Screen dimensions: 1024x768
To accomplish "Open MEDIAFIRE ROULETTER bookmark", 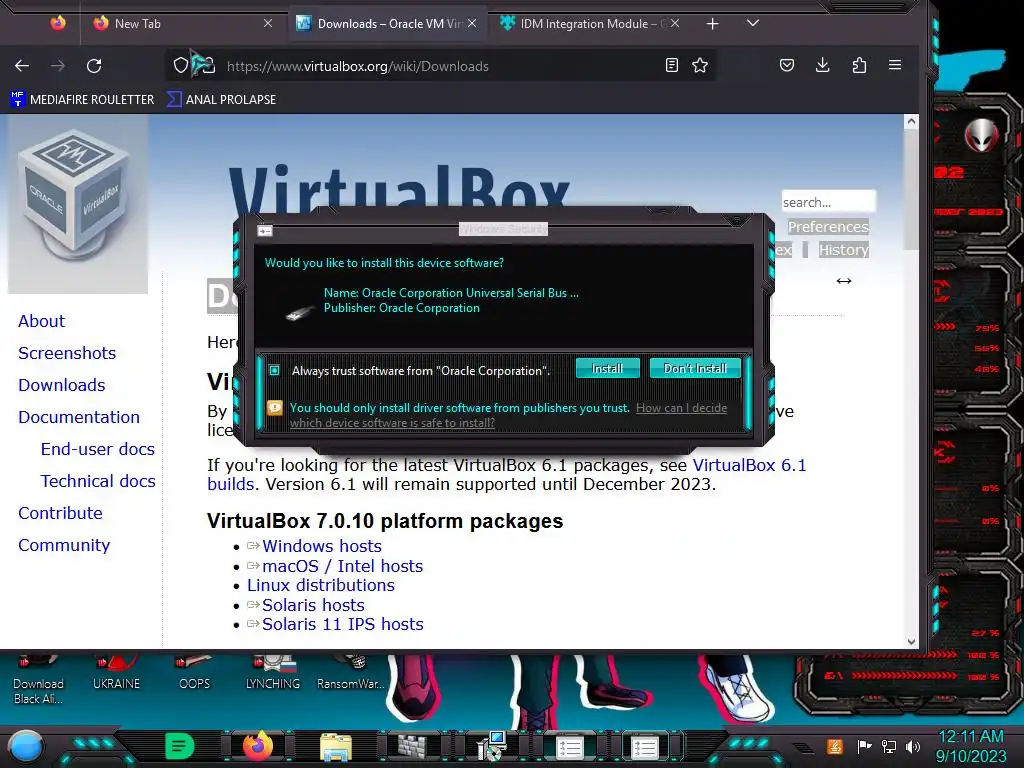I will (82, 99).
